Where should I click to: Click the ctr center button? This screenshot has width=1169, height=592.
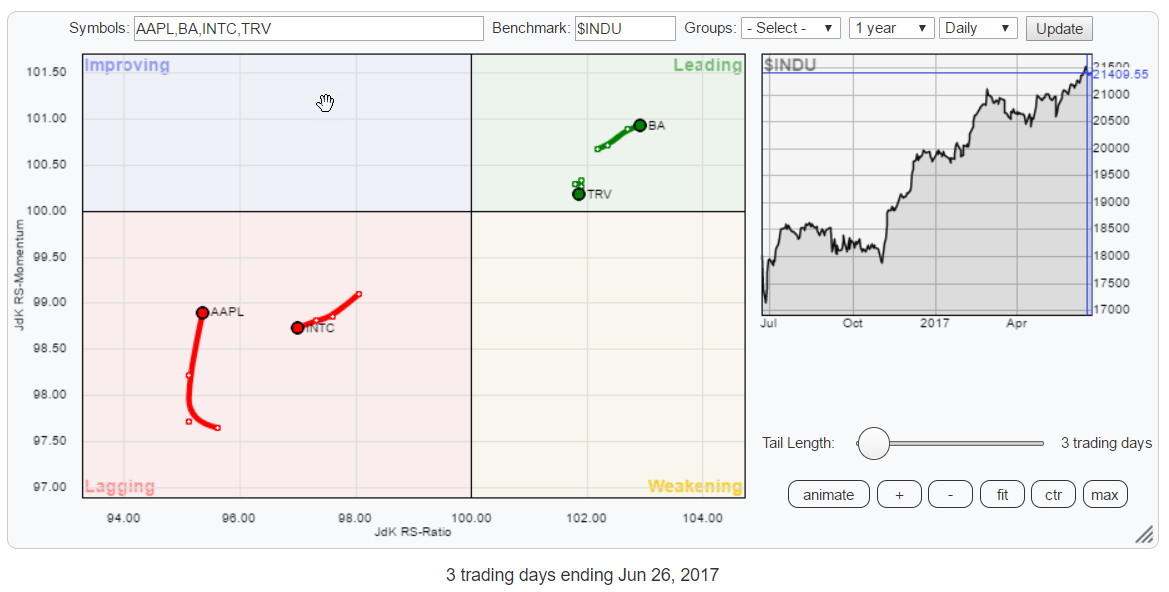click(1053, 494)
